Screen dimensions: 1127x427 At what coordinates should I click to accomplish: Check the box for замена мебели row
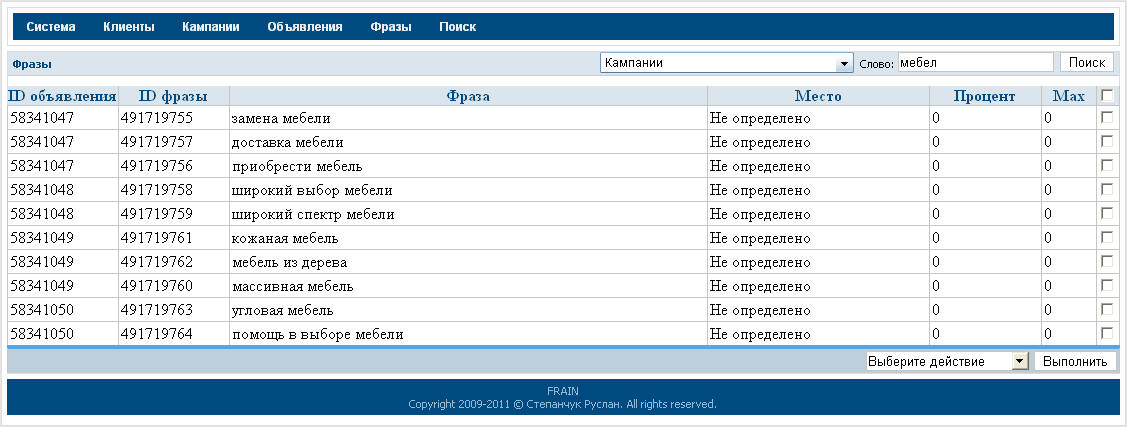(x=1106, y=118)
